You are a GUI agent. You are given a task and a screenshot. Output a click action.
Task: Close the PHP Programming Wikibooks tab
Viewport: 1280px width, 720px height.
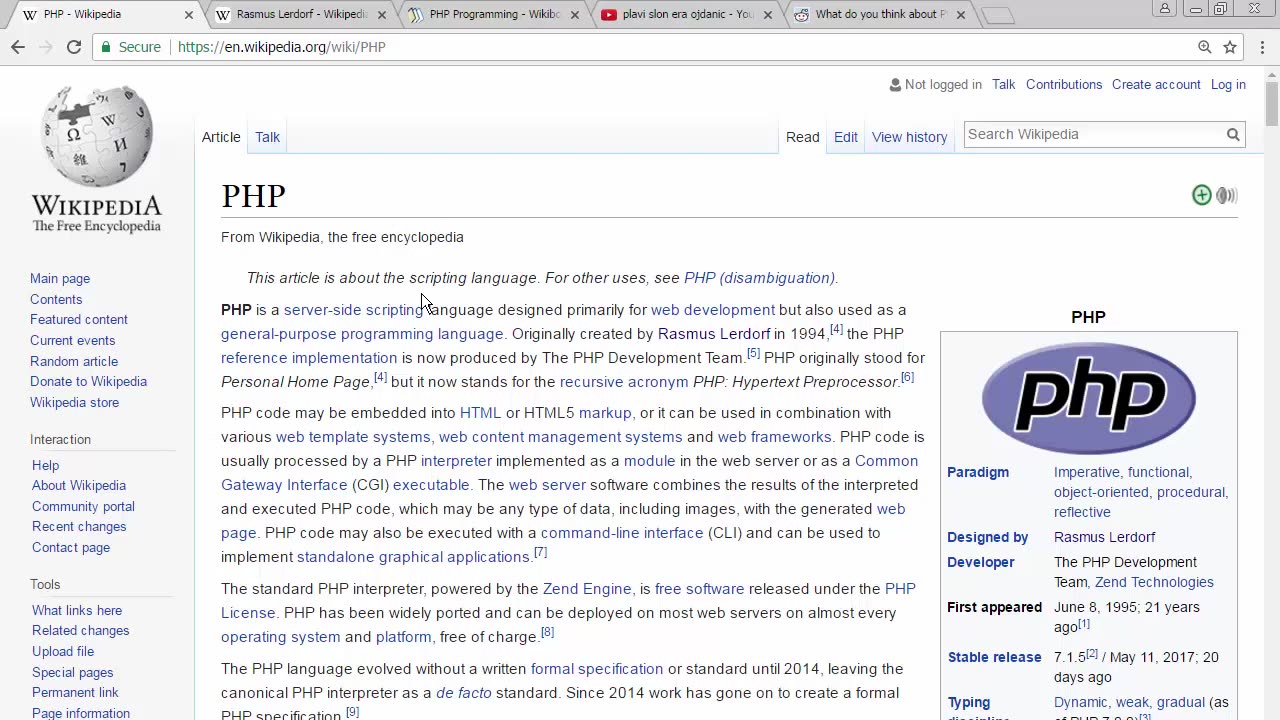574,15
